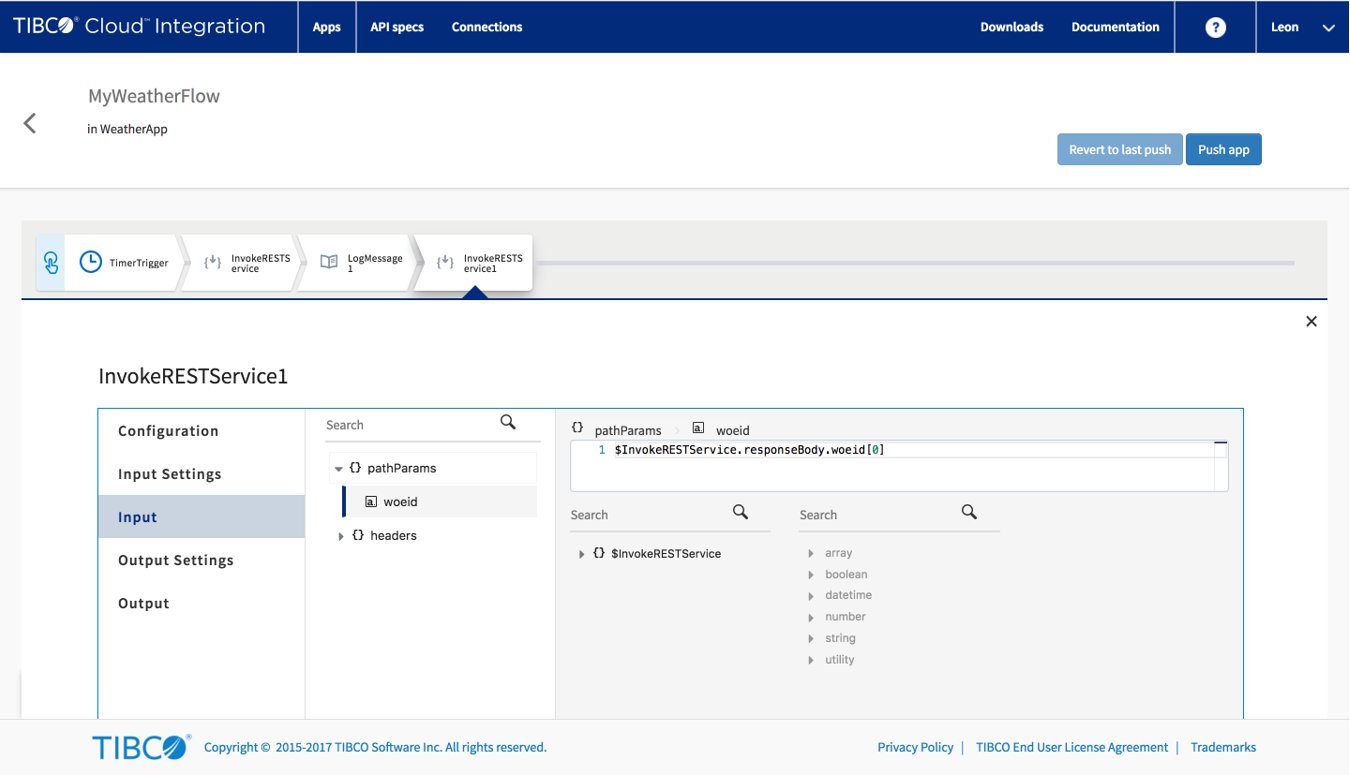Open the Leon user account dropdown
Screen dimensions: 1350x775
tap(1302, 28)
